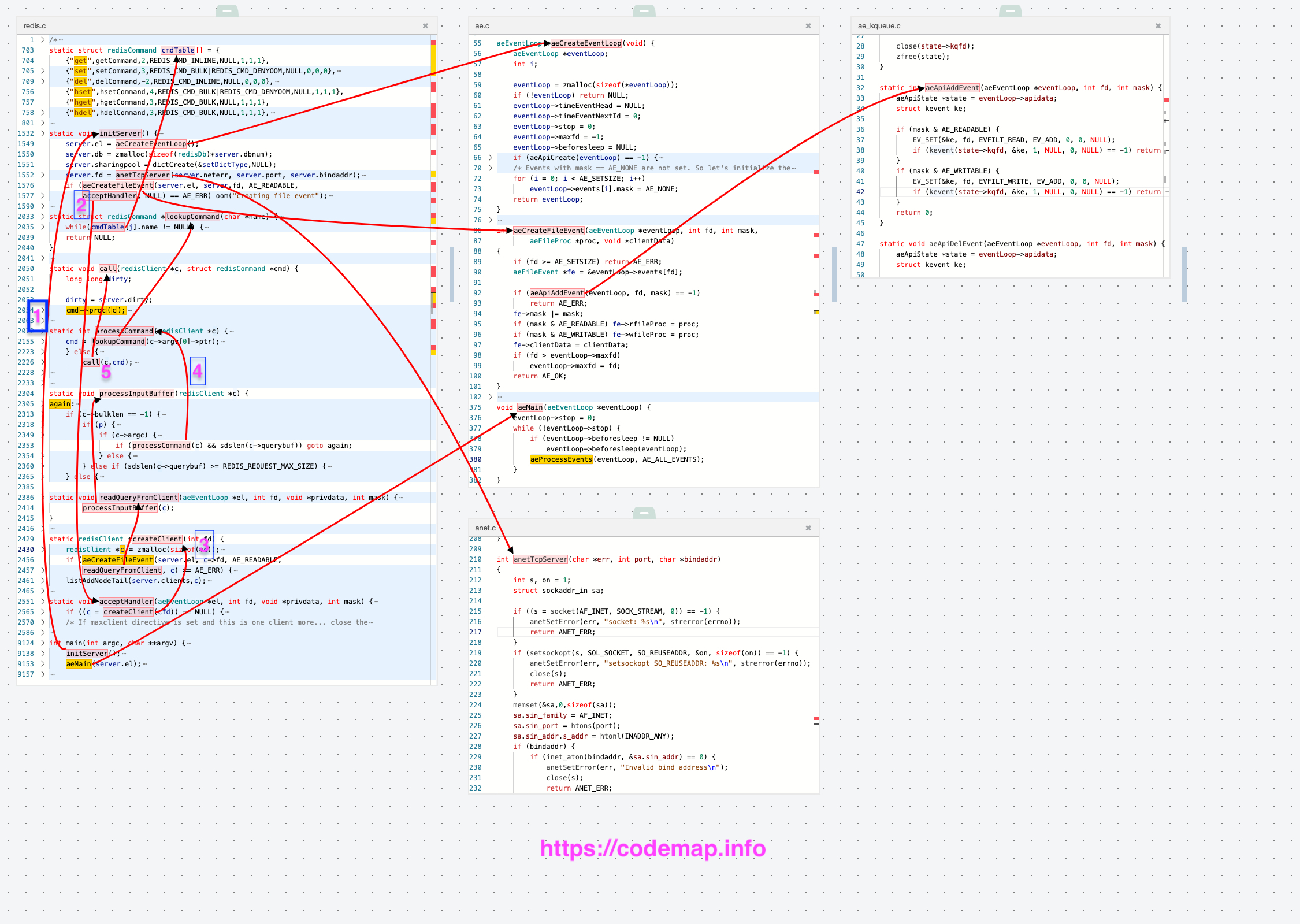Click annotation marker number 2 near acceptHandler
Viewport: 1300px width, 924px height.
pyautogui.click(x=81, y=205)
